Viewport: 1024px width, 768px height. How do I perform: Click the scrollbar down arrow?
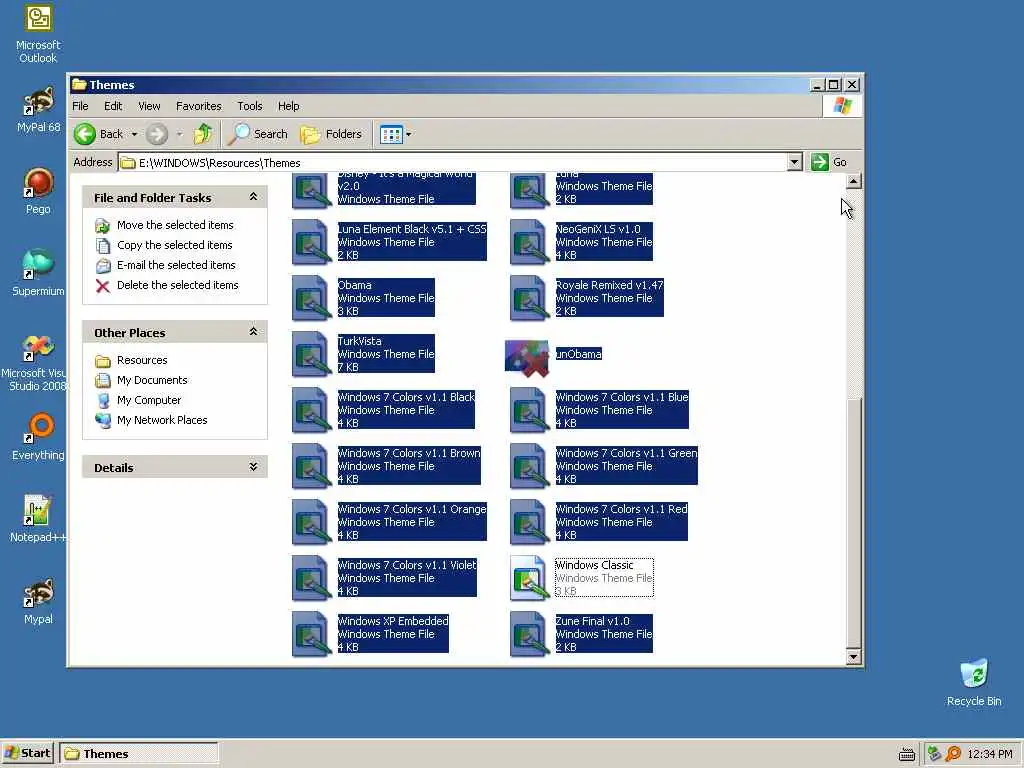tap(853, 657)
